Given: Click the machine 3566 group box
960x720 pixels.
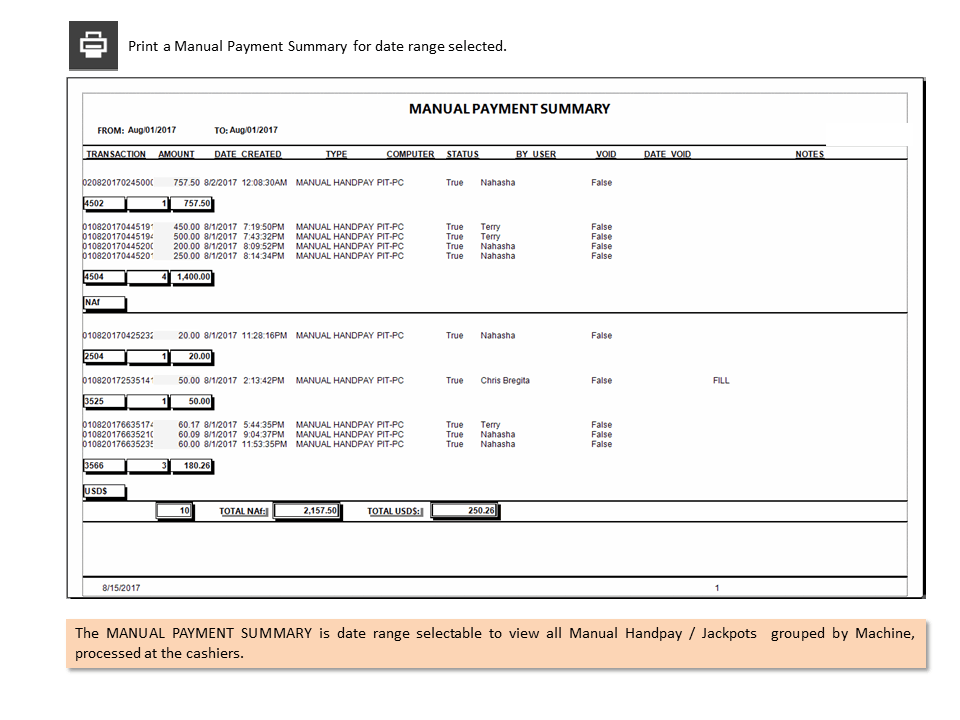Looking at the screenshot, I should tap(104, 466).
